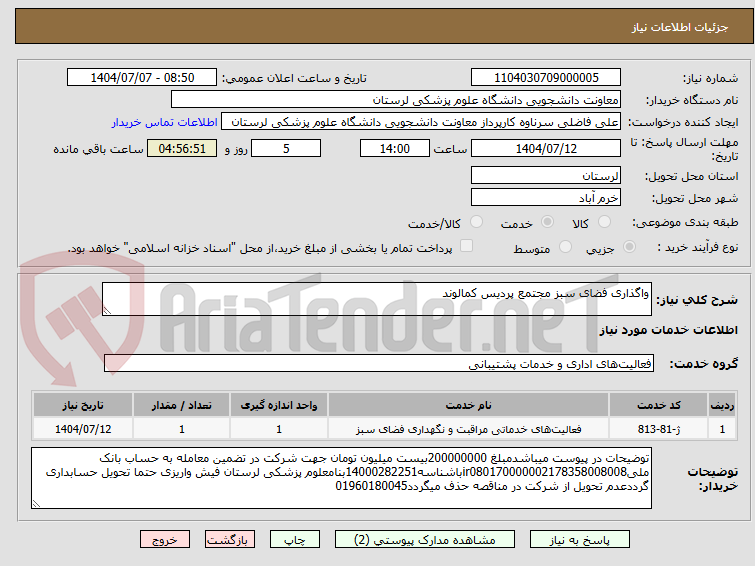The width and height of the screenshot is (755, 566).
Task: Click the public announcement date field 1404/07/07
Action: pos(142,77)
